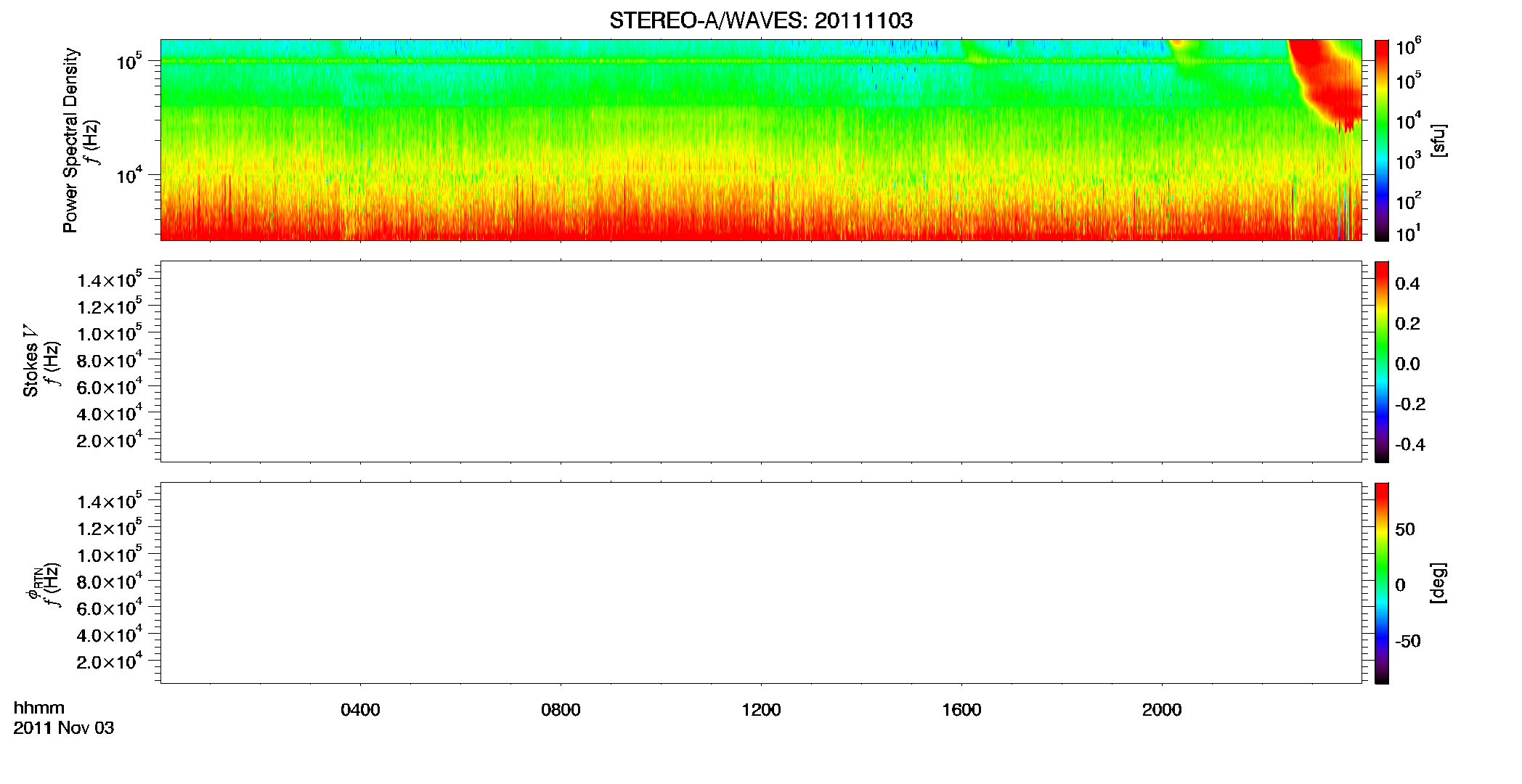Click the Stokes V colorbar
This screenshot has height=784, width=1522.
tap(1382, 362)
